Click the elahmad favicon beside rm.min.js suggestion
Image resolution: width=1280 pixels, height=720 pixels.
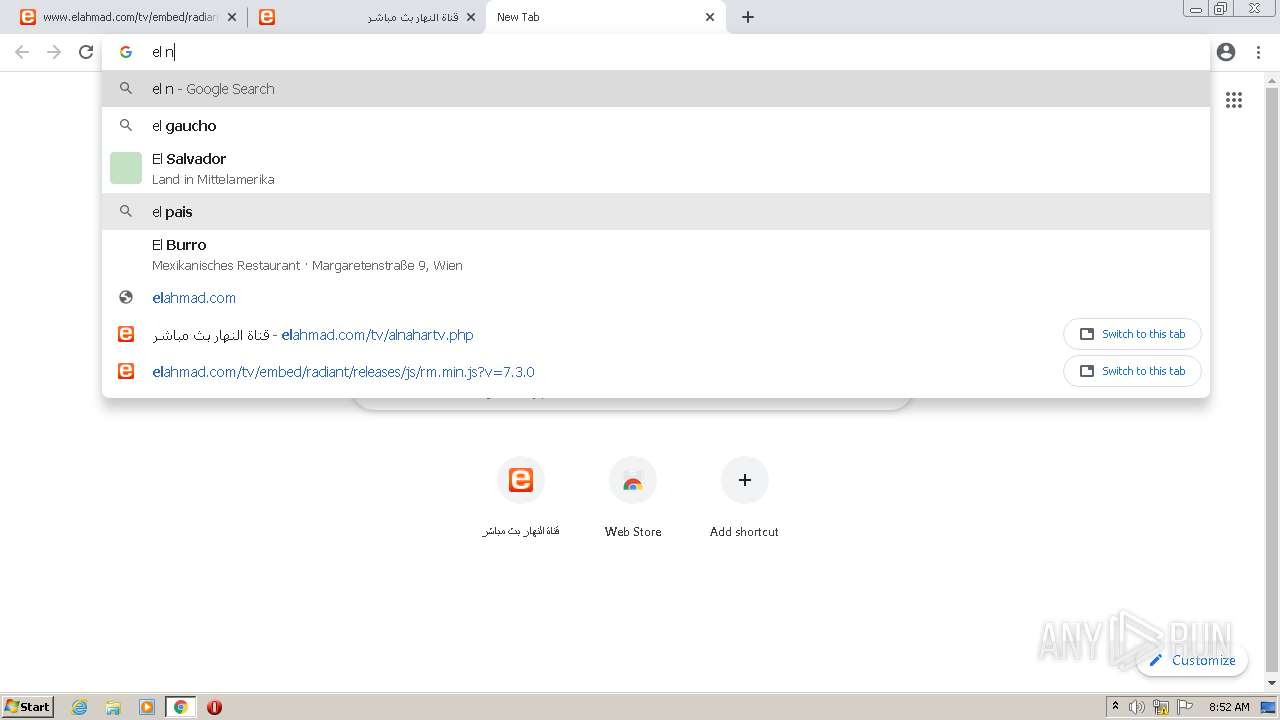[126, 371]
